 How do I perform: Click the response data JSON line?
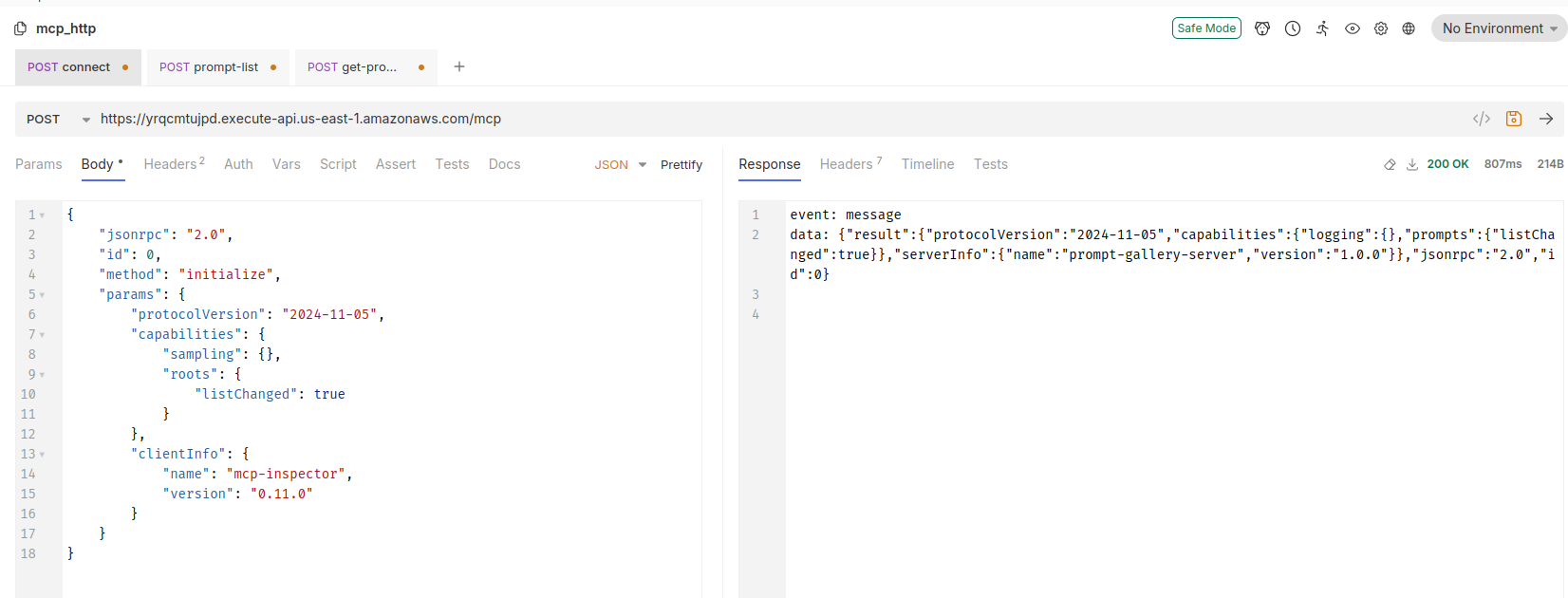tap(1172, 254)
